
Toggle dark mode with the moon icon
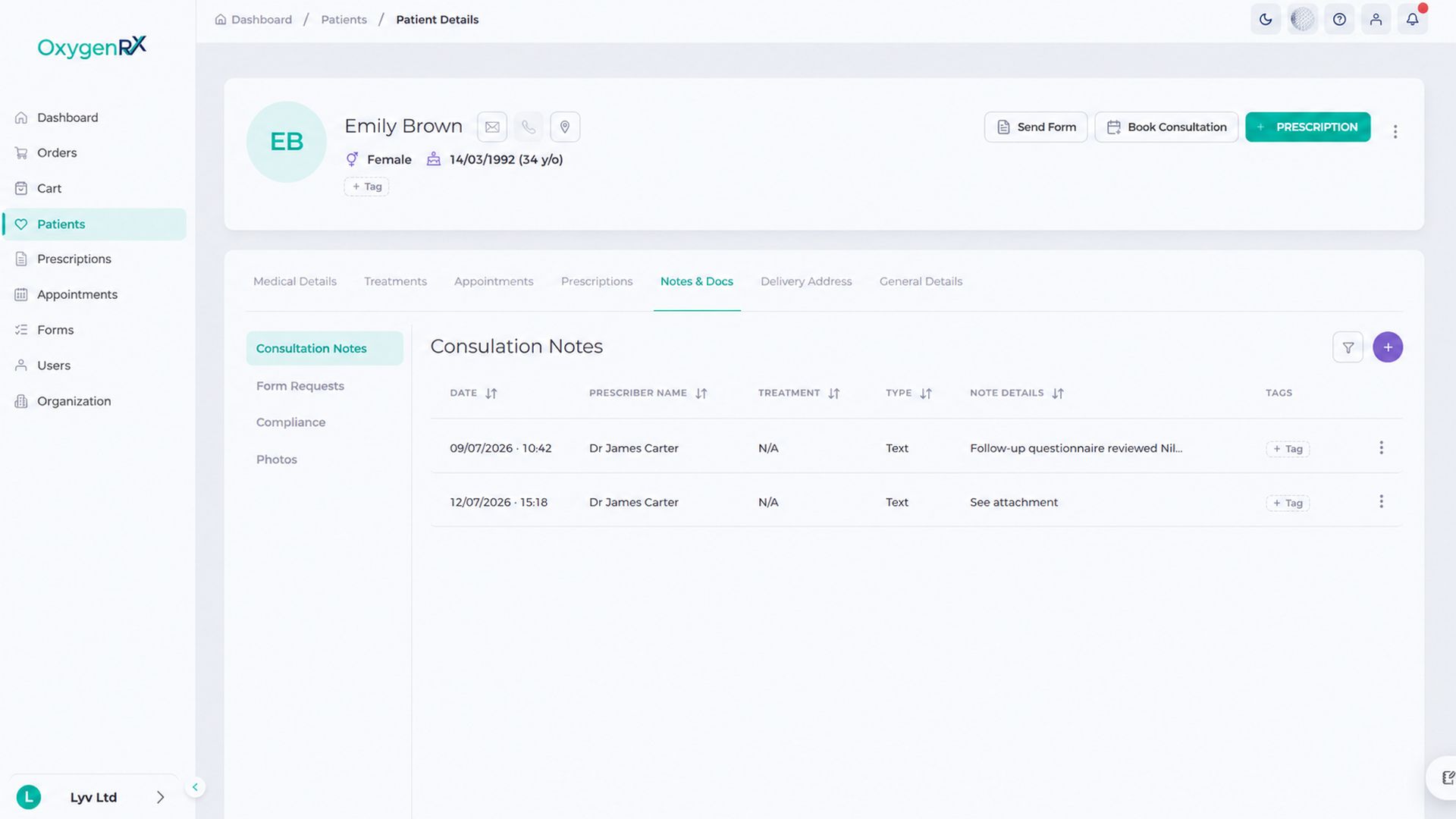[1266, 20]
